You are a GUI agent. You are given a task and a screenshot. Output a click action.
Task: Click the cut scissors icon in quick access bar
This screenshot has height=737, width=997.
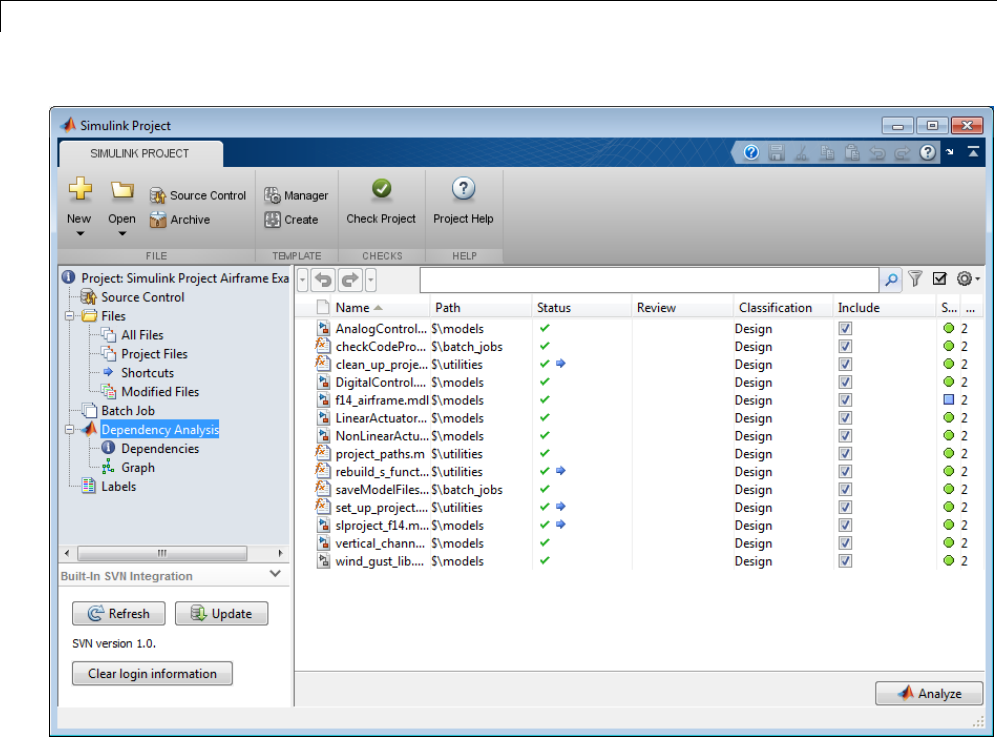pos(802,153)
